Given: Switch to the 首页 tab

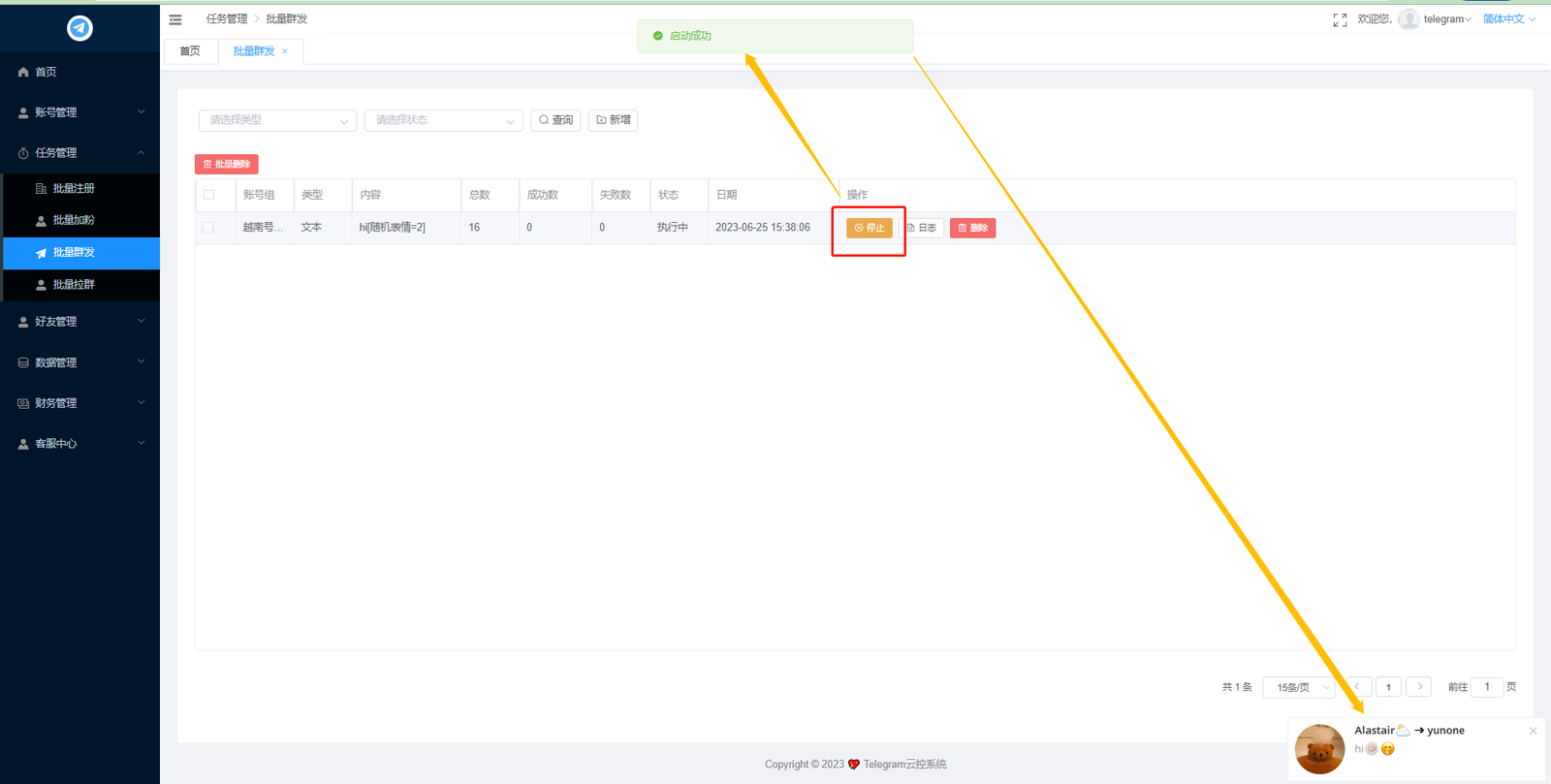Looking at the screenshot, I should (x=190, y=51).
